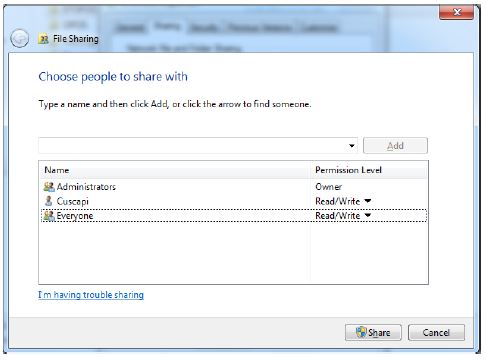Select the Cuscapi row name
Image resolution: width=486 pixels, height=361 pixels.
coord(73,201)
